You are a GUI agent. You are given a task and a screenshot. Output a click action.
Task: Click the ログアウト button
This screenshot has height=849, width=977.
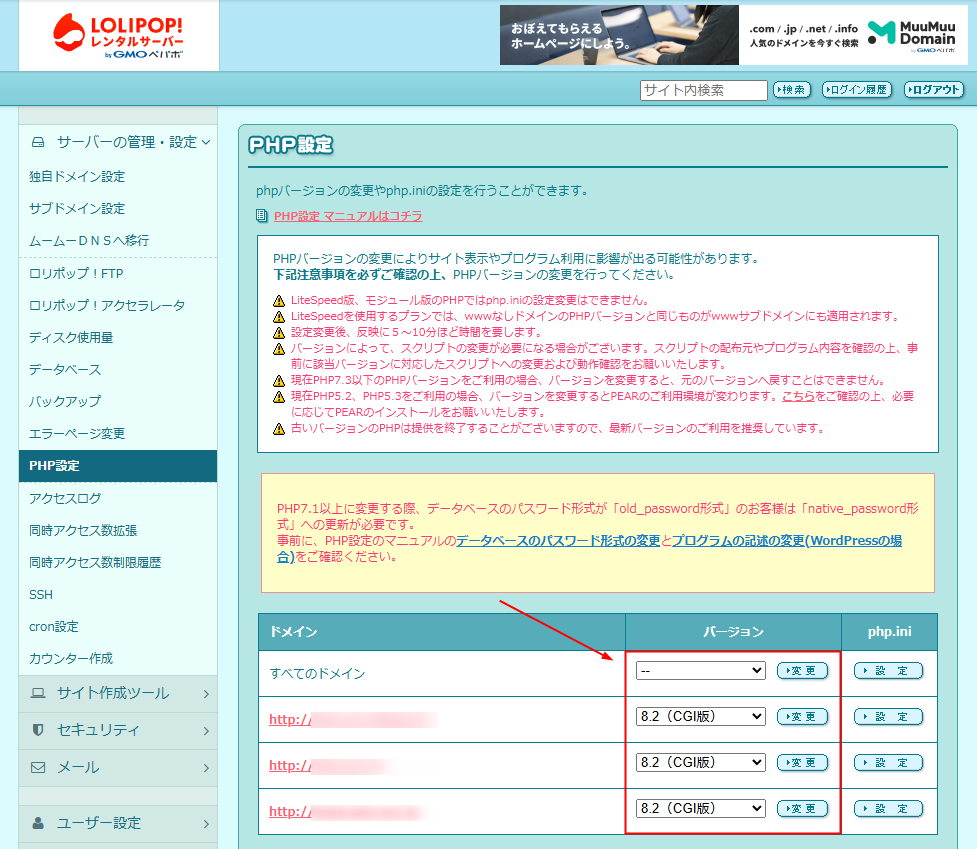[x=933, y=90]
